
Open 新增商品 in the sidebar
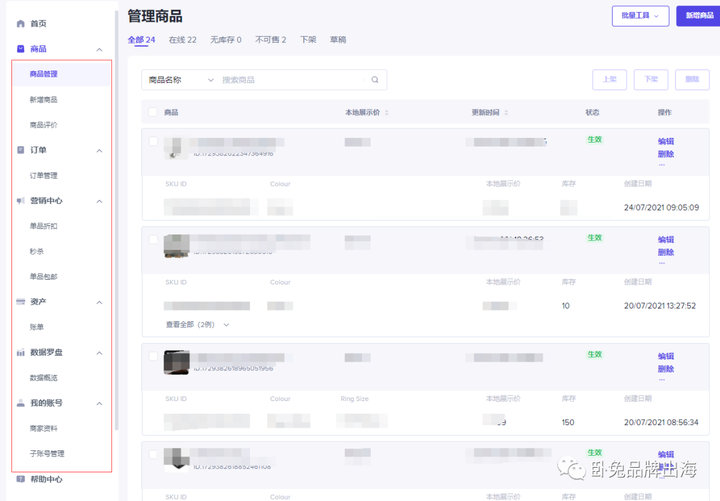coord(44,100)
